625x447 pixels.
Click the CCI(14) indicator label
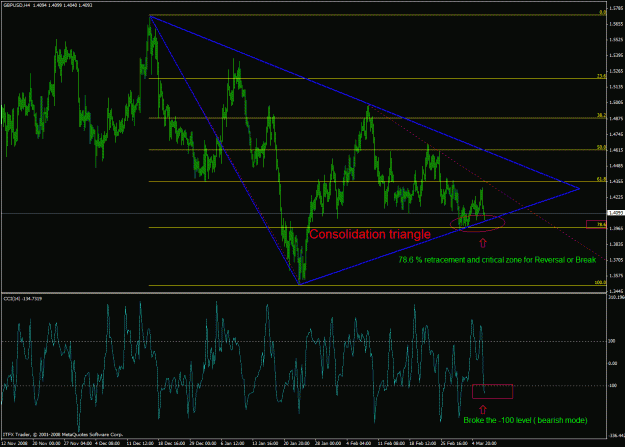pos(23,299)
